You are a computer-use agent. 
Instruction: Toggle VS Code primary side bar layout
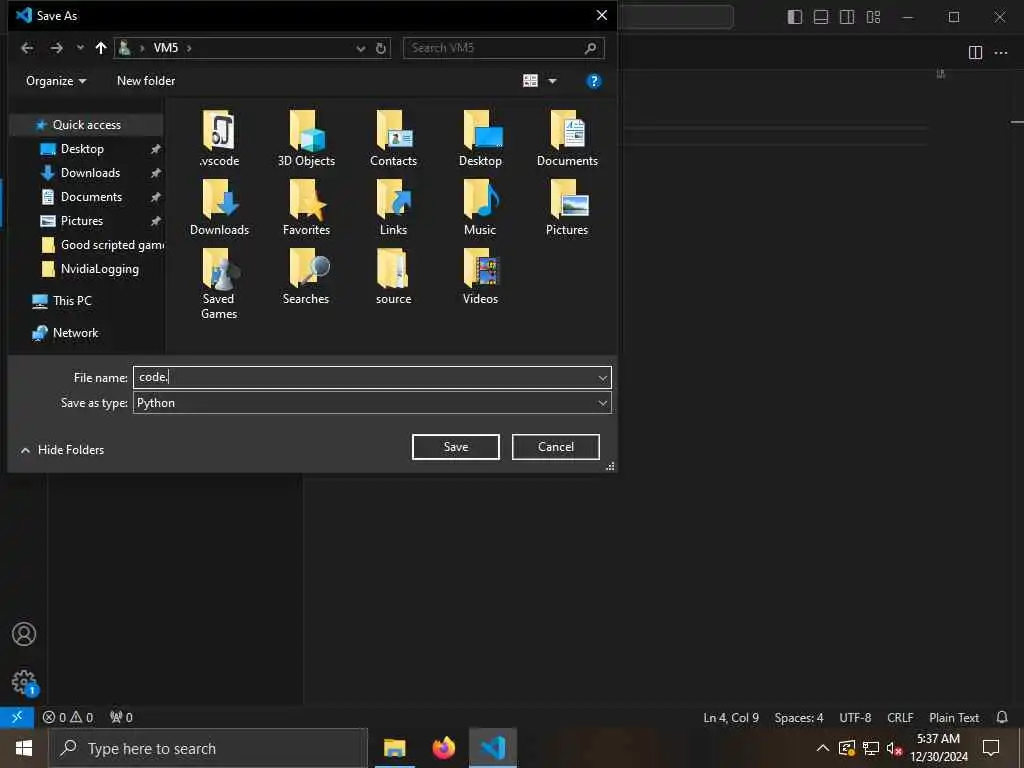(x=795, y=17)
